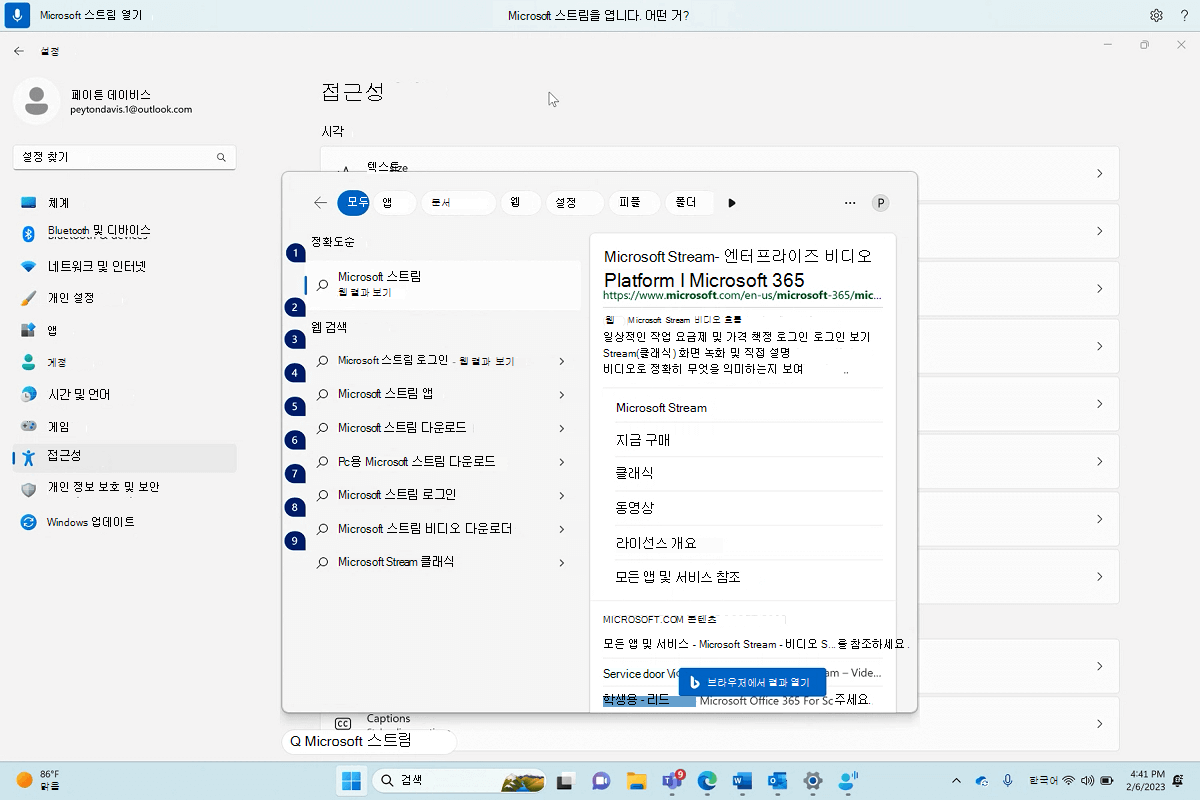Image resolution: width=1200 pixels, height=800 pixels.
Task: Open 네트워크 및 인터넷 settings
Action: [124, 267]
